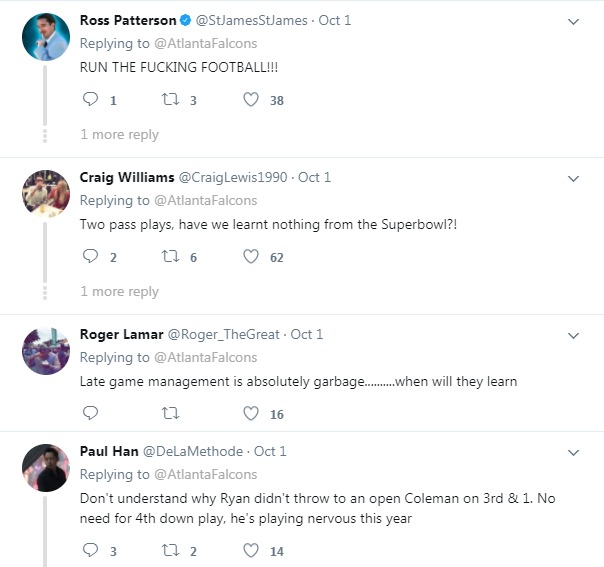The image size is (604, 567).
Task: Like Paul Han's tweet
Action: point(252,550)
